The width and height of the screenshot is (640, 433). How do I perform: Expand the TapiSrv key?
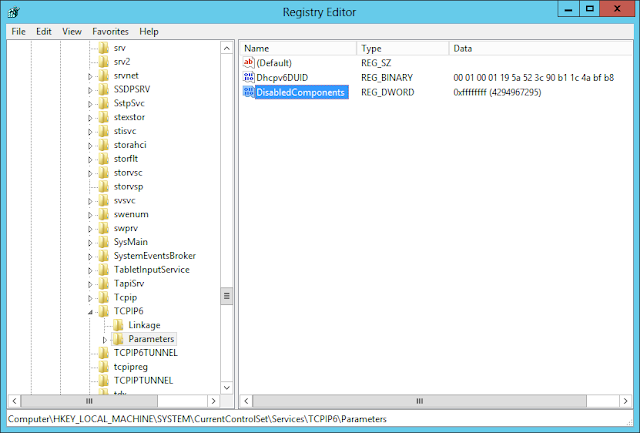click(x=90, y=284)
